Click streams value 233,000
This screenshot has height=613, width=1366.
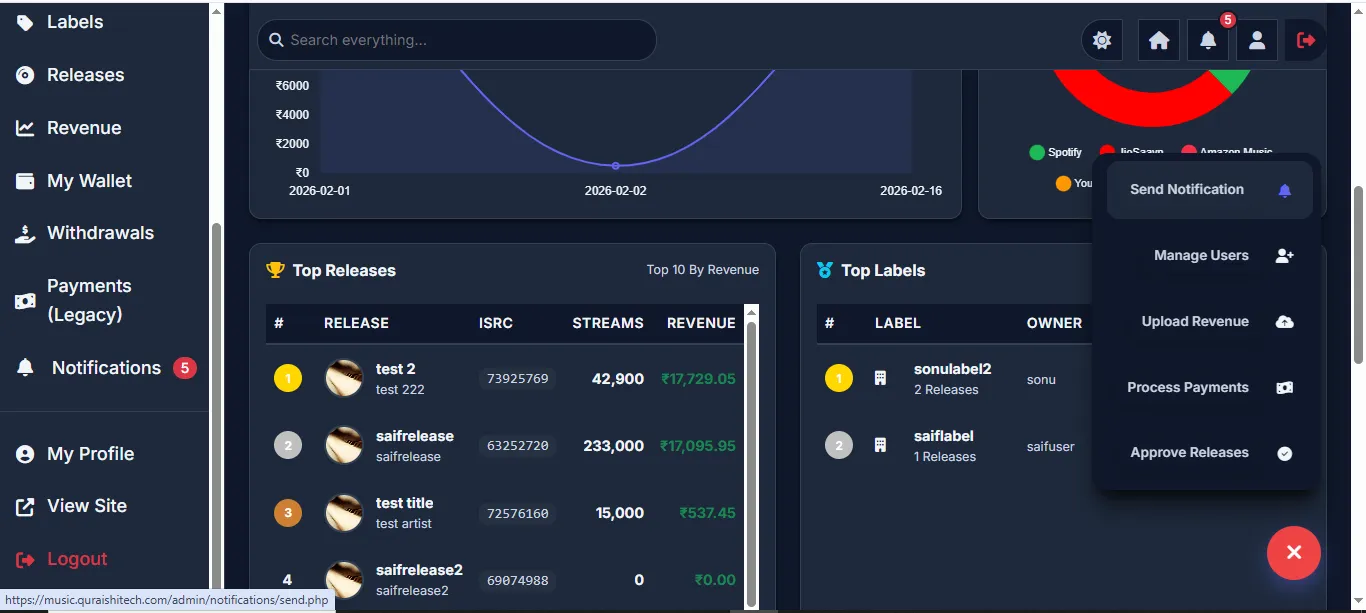coord(613,446)
